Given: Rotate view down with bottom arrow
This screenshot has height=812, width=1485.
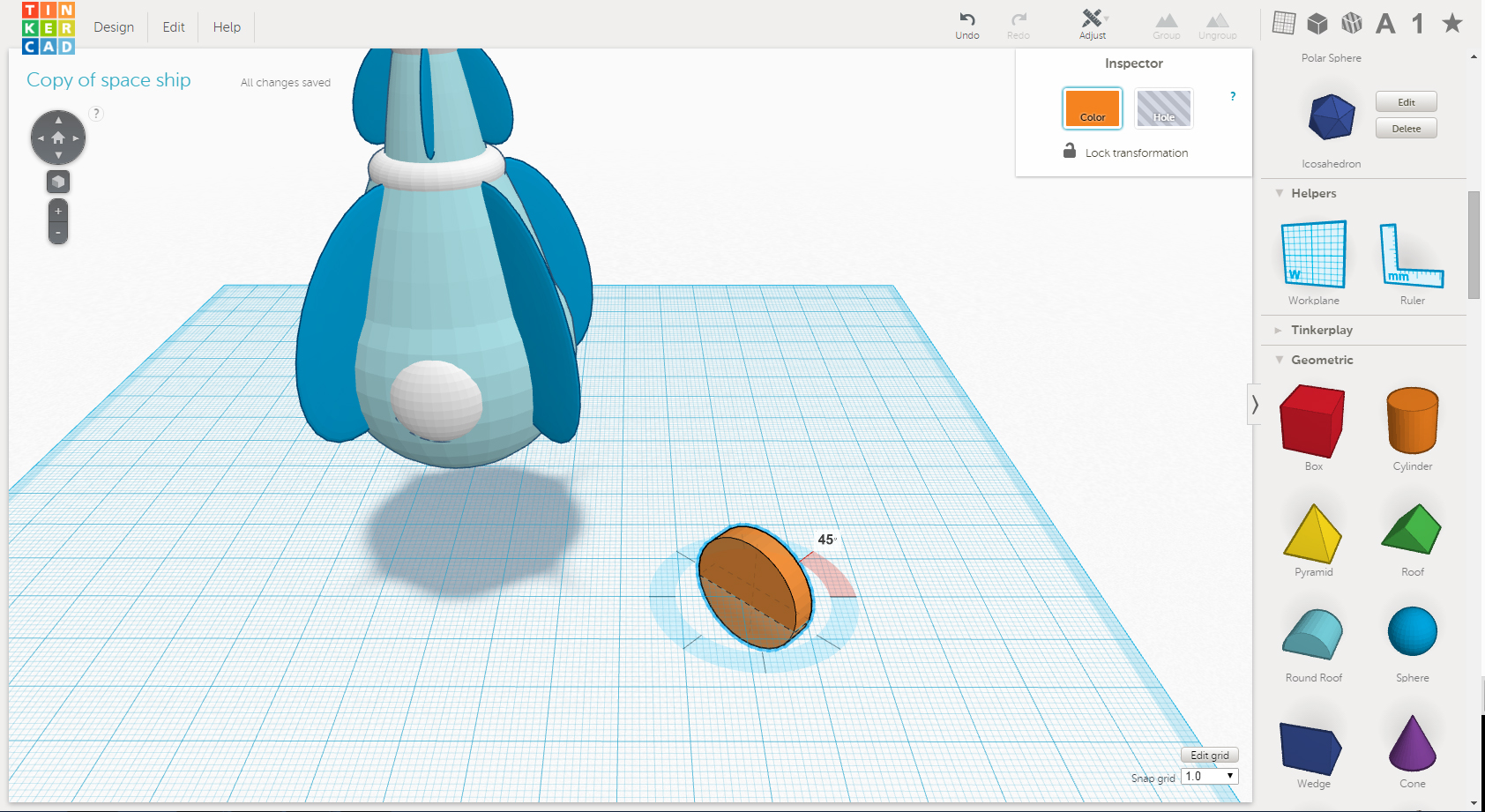Looking at the screenshot, I should click(58, 155).
